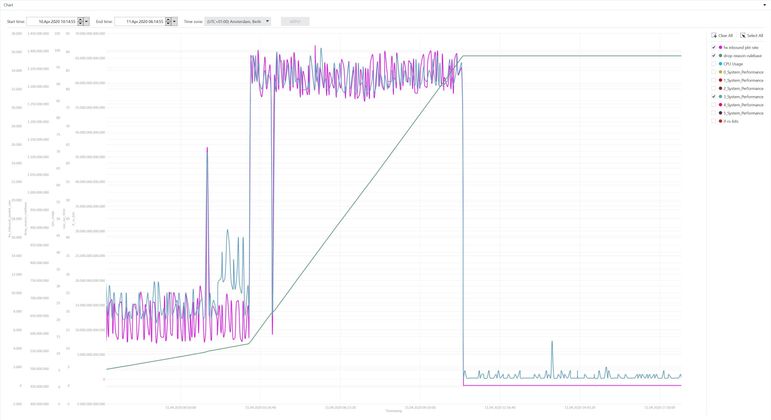The image size is (771, 420).
Task: Click the Apply button
Action: (x=295, y=21)
